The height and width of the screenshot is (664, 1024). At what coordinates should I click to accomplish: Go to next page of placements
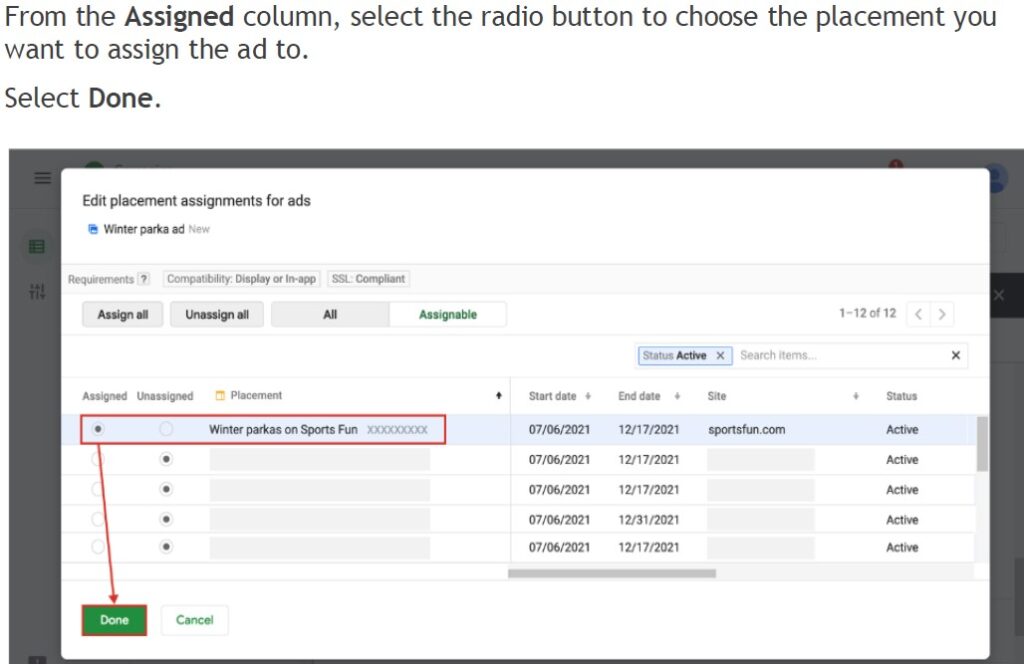click(942, 314)
